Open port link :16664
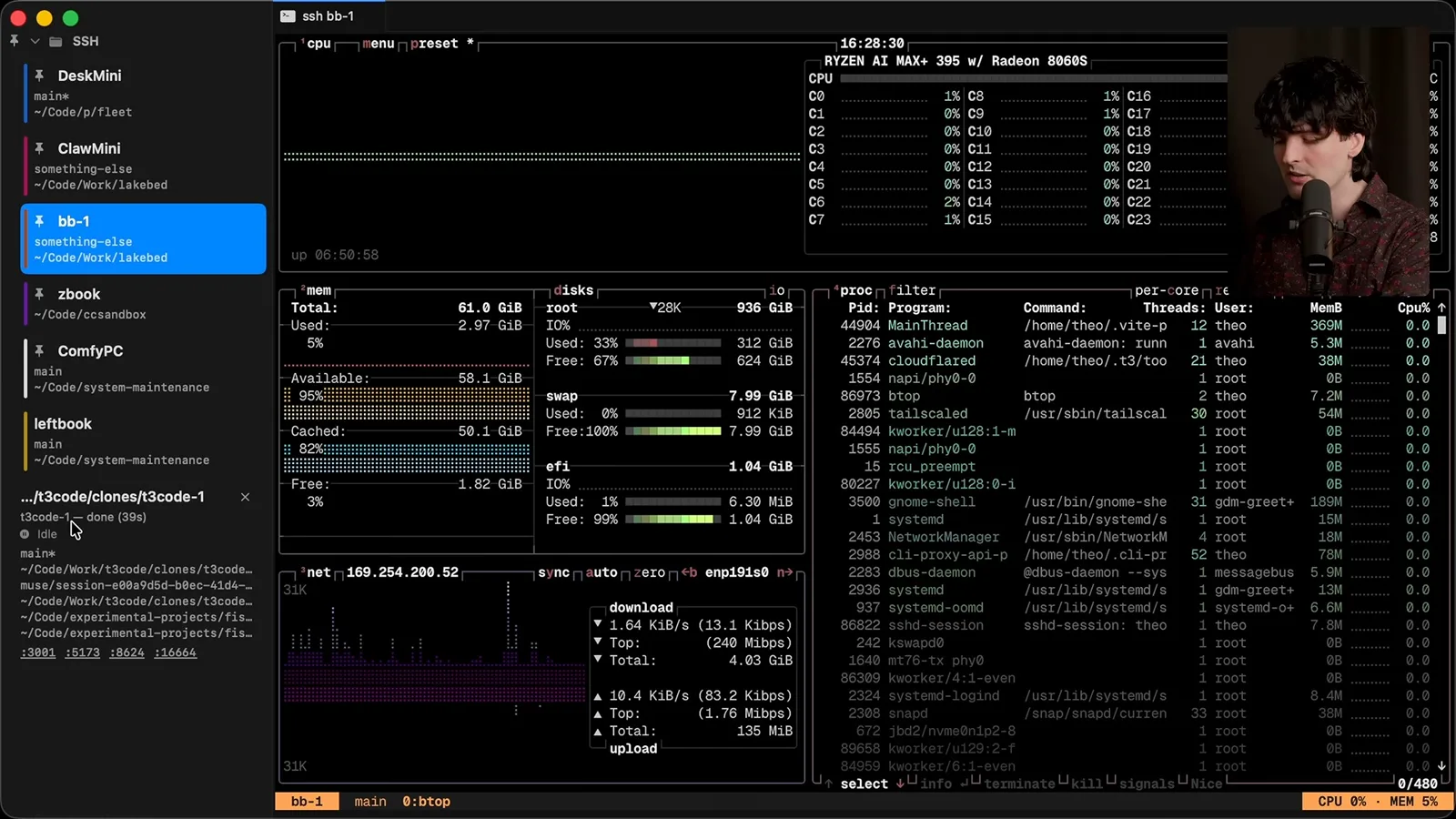 pos(176,652)
